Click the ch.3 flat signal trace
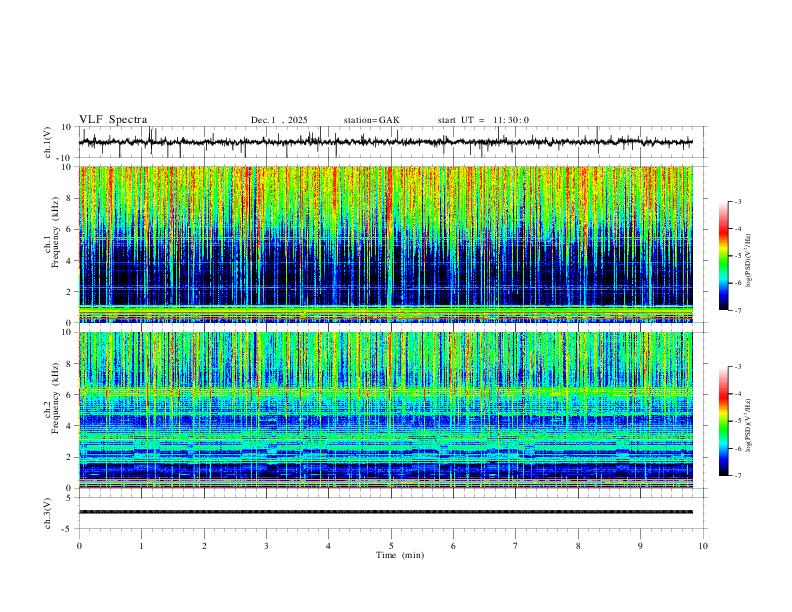Screen dimensions: 792x612 (x=385, y=512)
